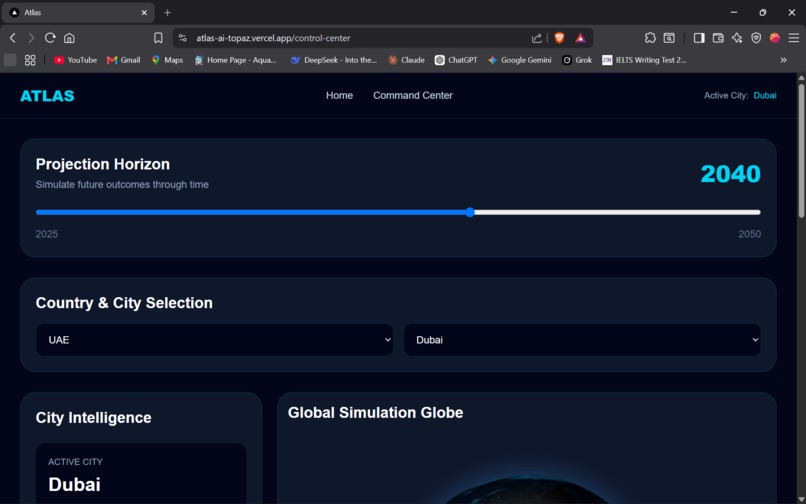This screenshot has width=806, height=504.
Task: Click the VPN shield icon in toolbar
Action: coord(756,38)
